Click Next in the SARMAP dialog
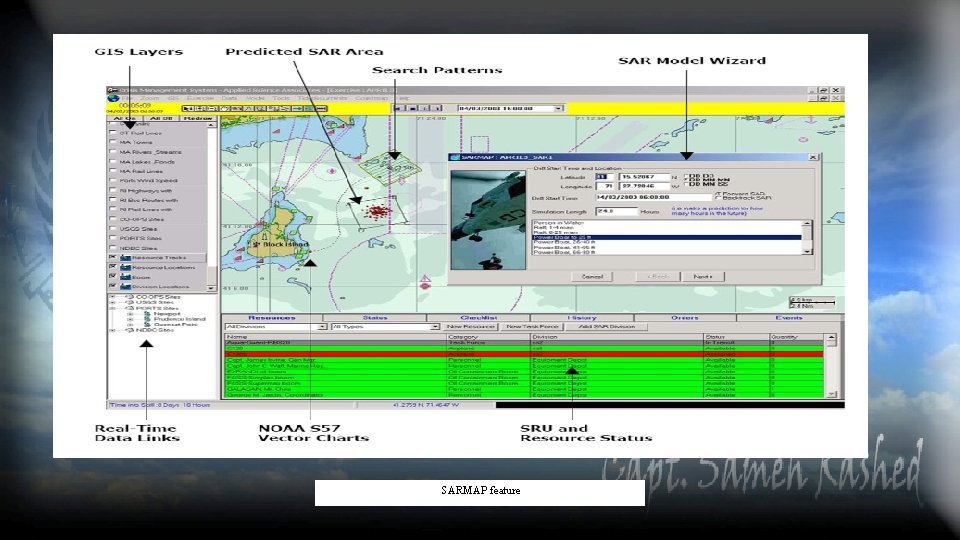 [703, 277]
